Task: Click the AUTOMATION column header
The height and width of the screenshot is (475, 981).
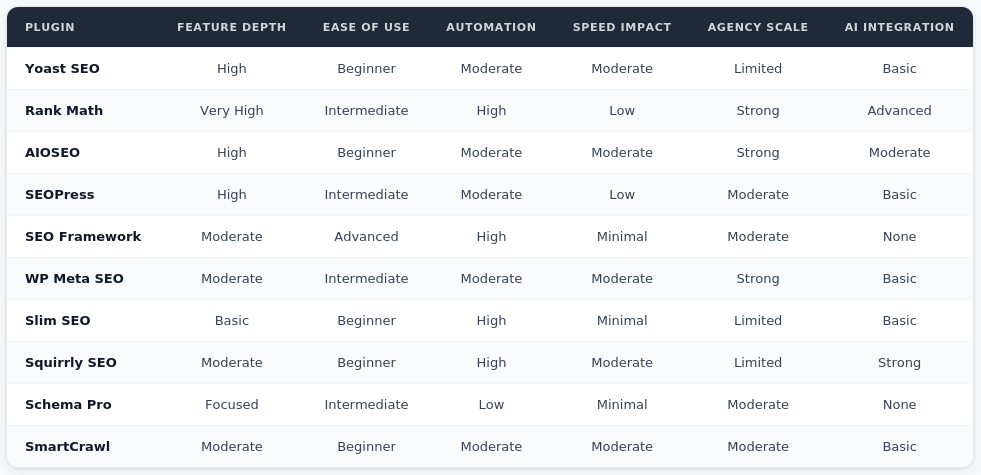Action: click(491, 27)
